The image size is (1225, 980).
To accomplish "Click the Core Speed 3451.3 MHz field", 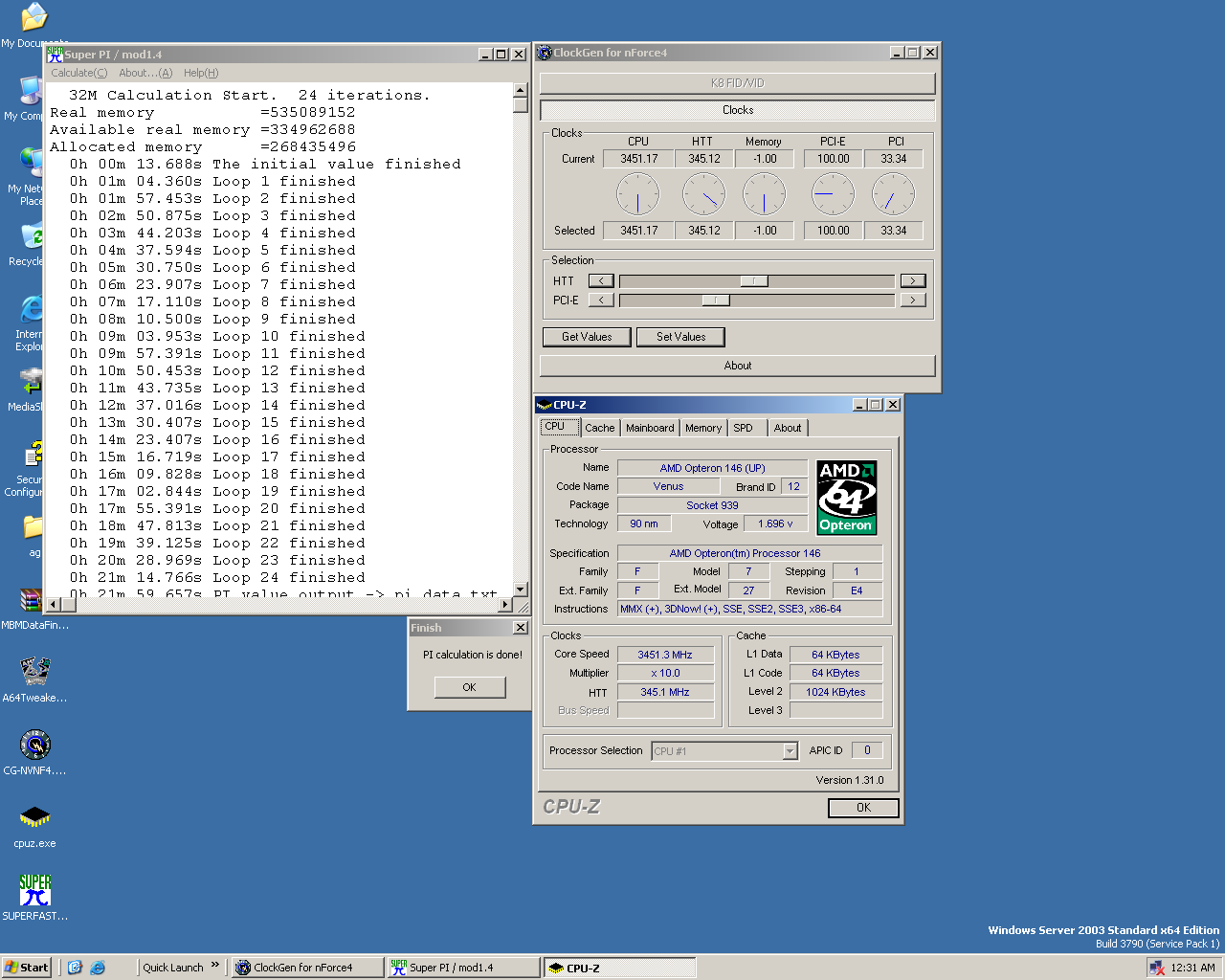I will click(665, 655).
